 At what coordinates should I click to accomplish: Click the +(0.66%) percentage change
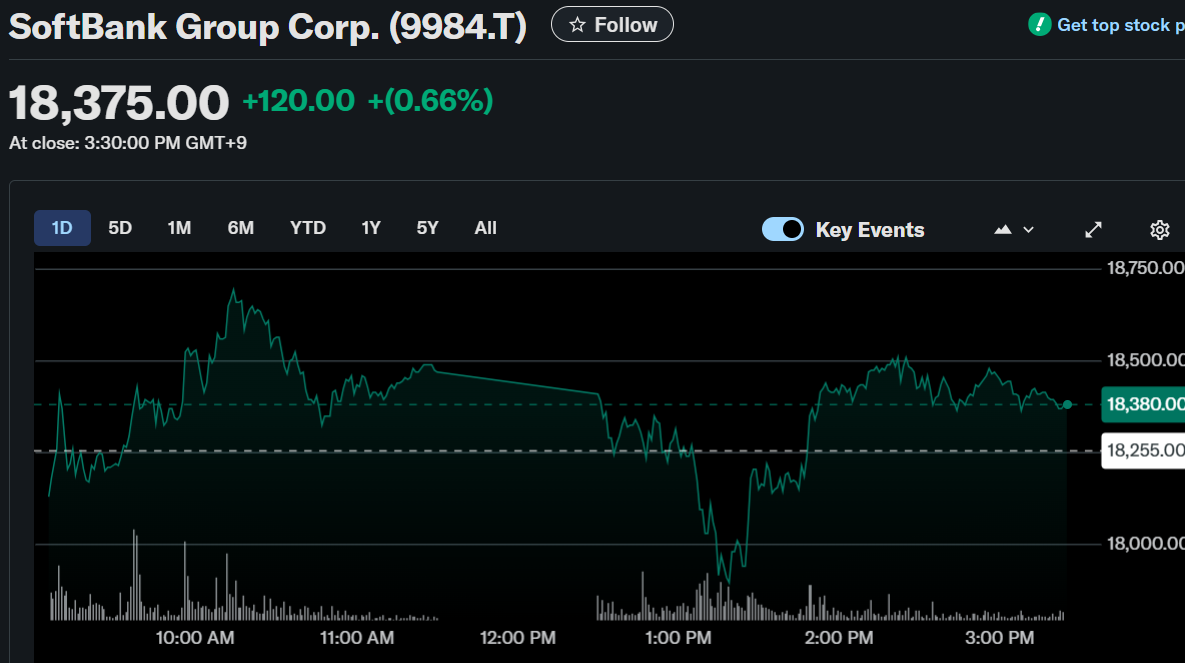pyautogui.click(x=430, y=101)
